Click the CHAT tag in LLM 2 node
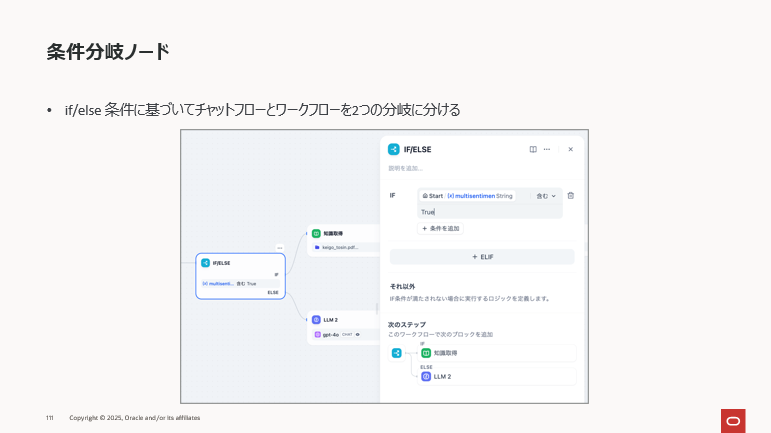771x433 pixels. point(347,335)
